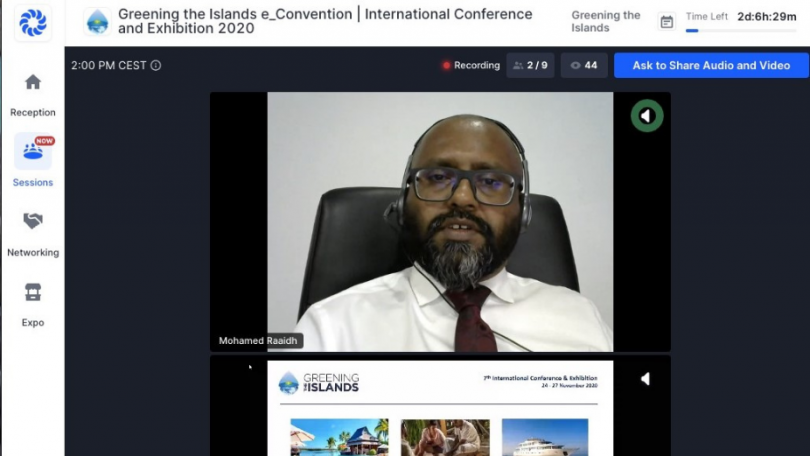Open the viewers count showing 44
Image resolution: width=810 pixels, height=456 pixels.
pos(583,66)
